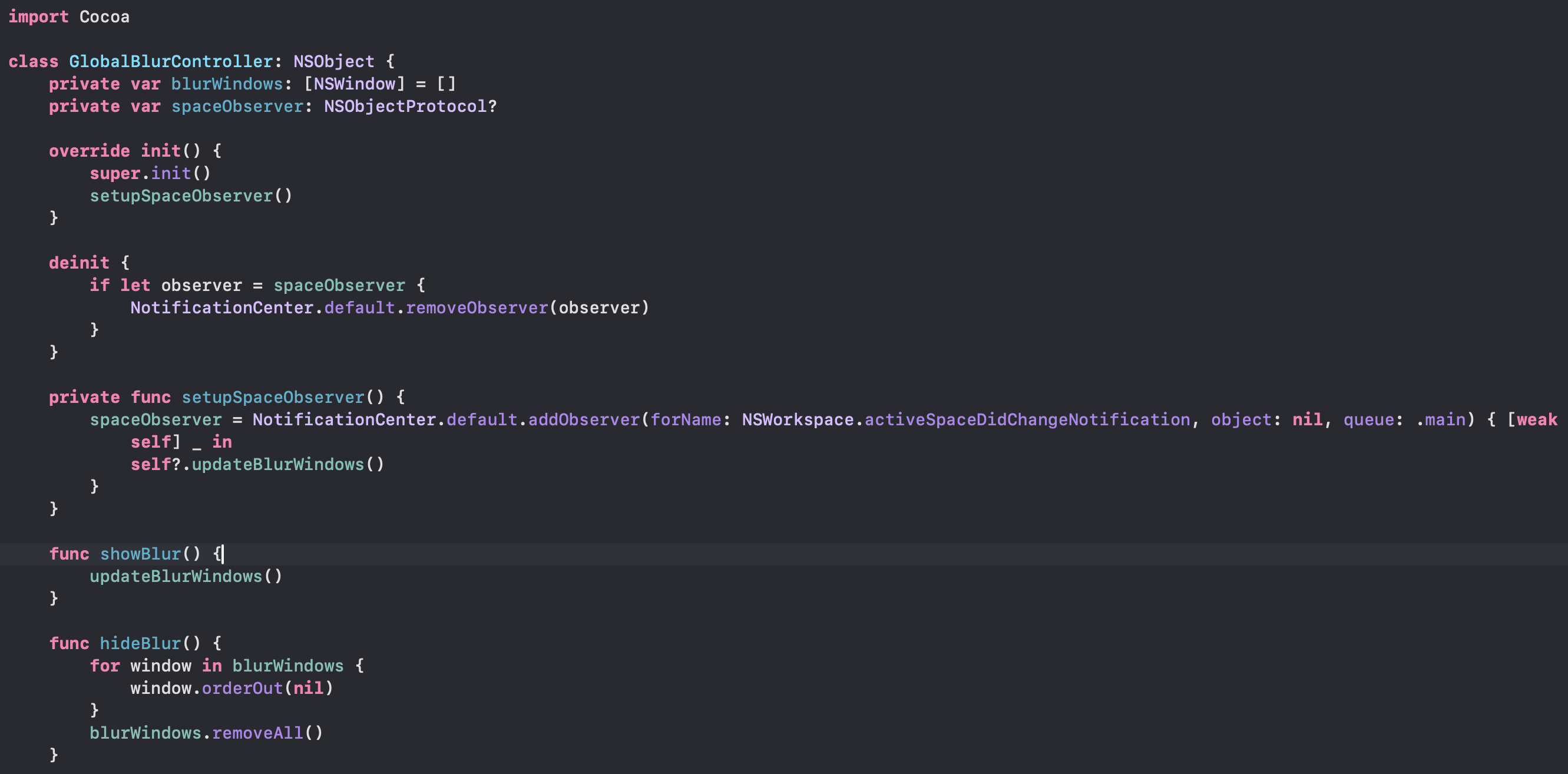Screen dimensions: 1568x774
Task: Click 'NotificationCenter' in the removeObserver line
Action: click(222, 308)
